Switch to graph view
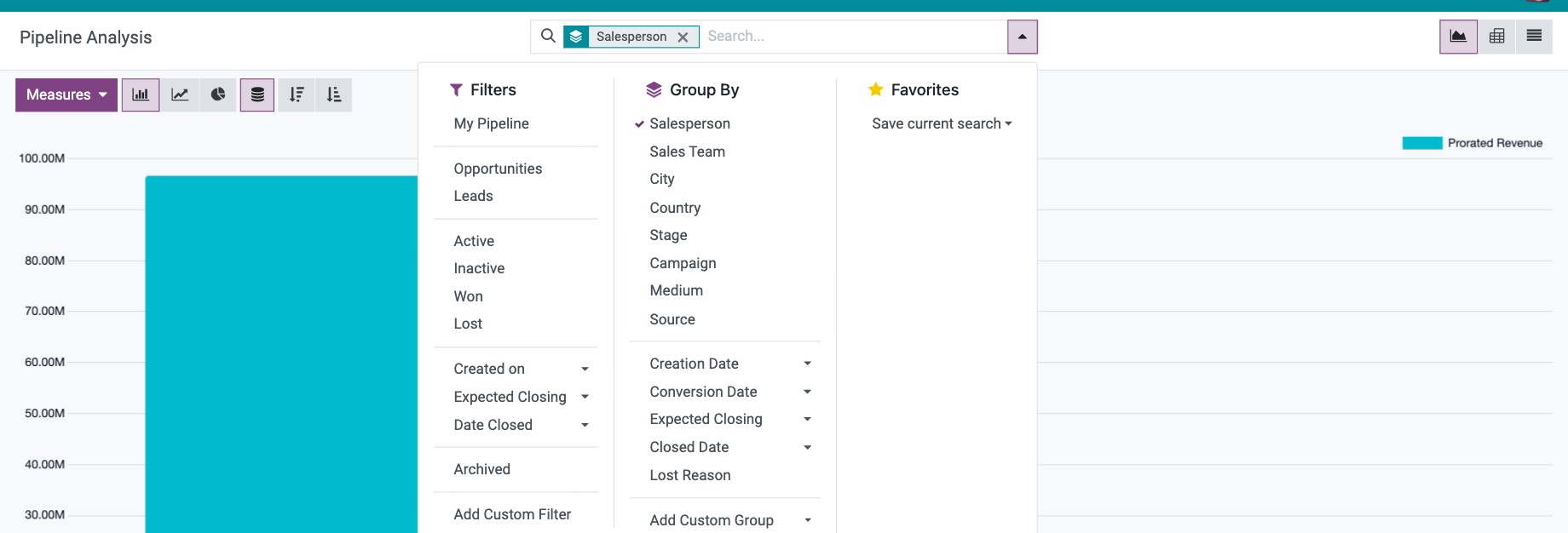Viewport: 1568px width, 533px height. point(1458,37)
